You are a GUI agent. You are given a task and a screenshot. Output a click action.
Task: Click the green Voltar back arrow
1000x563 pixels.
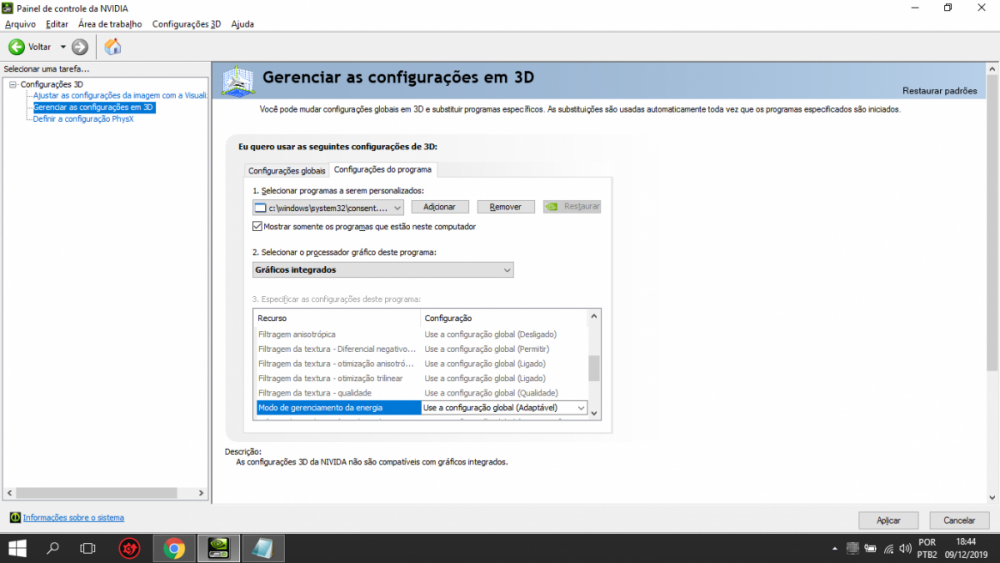17,47
